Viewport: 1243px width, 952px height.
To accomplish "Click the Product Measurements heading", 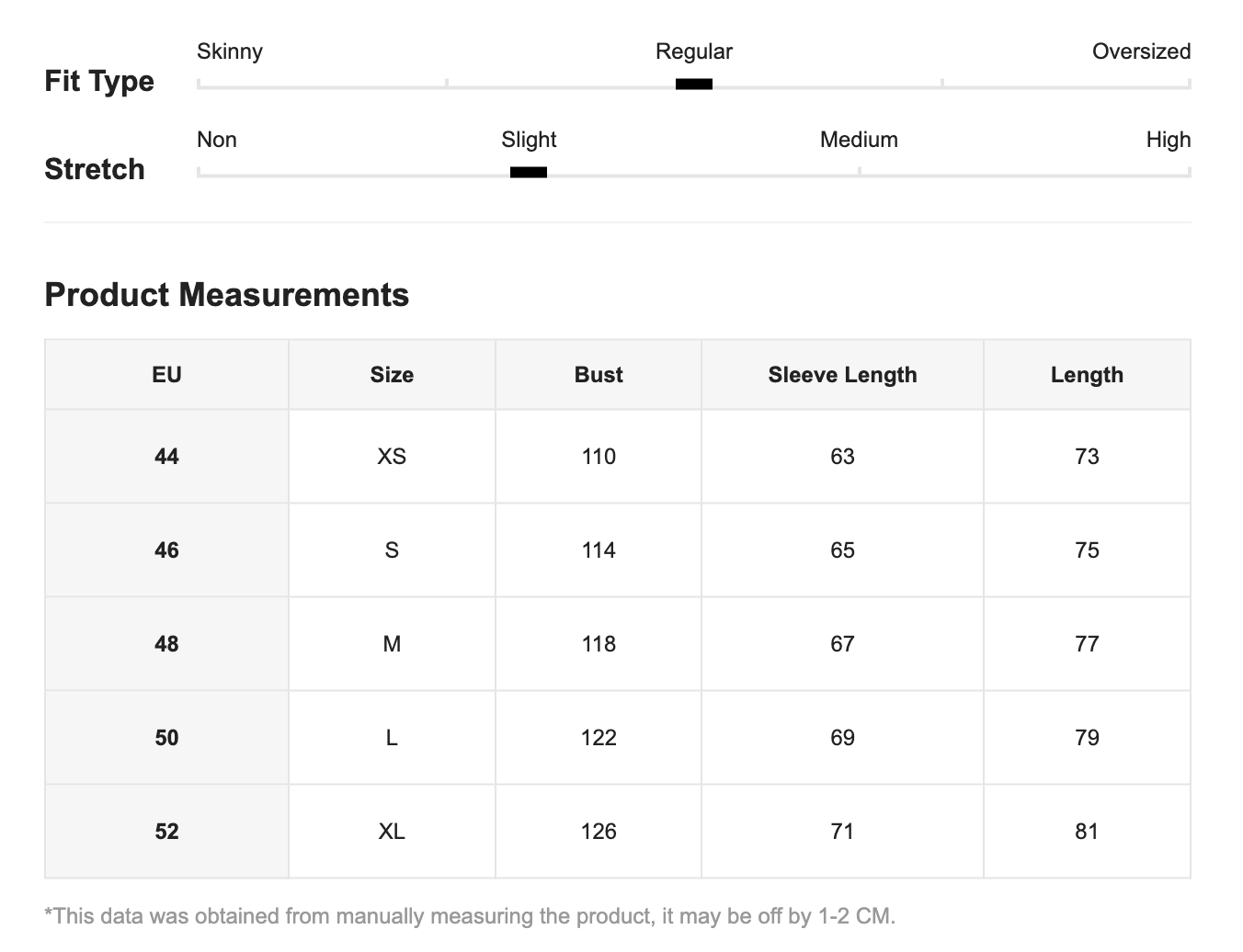I will (x=227, y=295).
